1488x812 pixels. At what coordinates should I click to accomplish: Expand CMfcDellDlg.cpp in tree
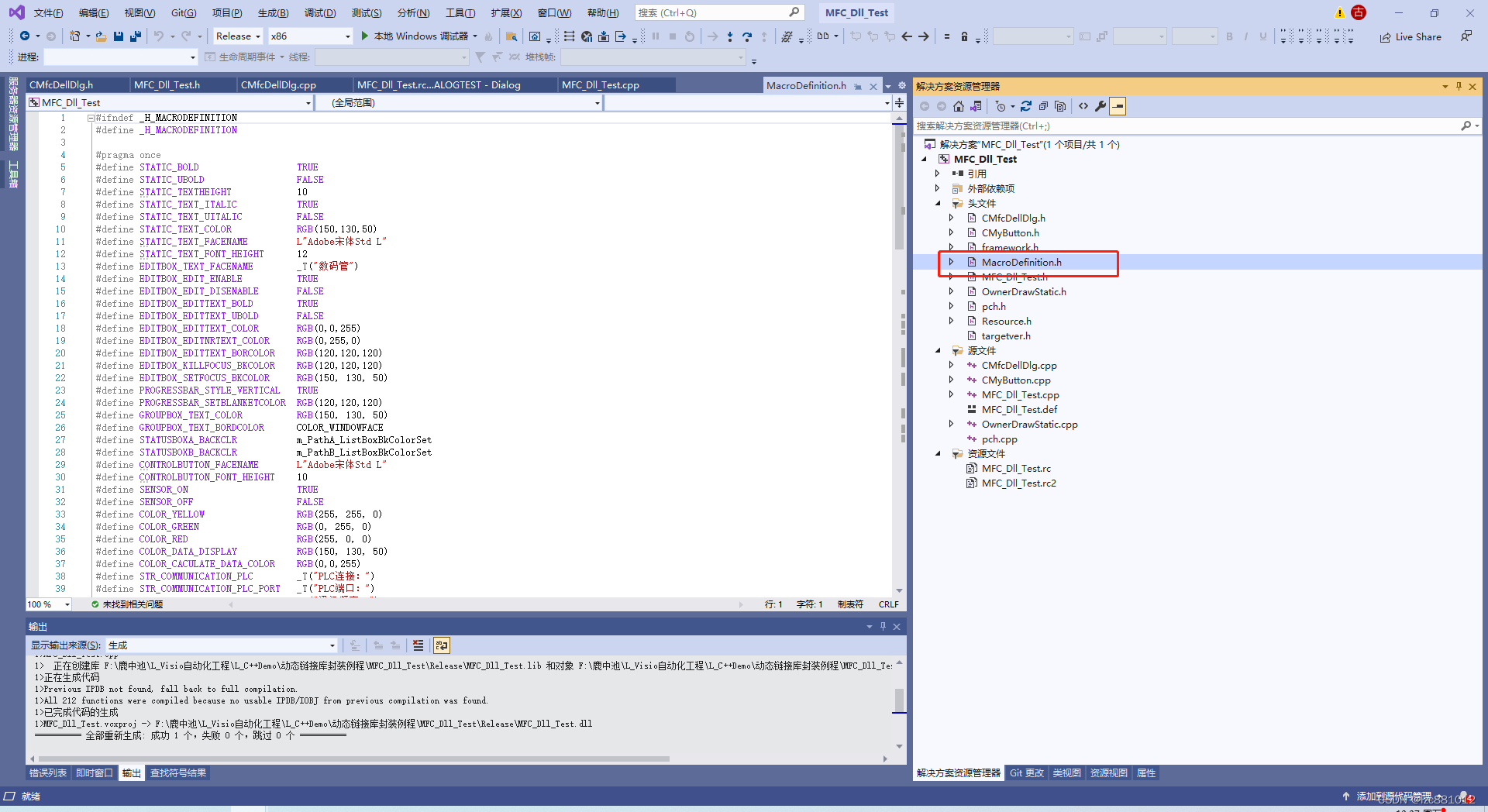pos(952,365)
